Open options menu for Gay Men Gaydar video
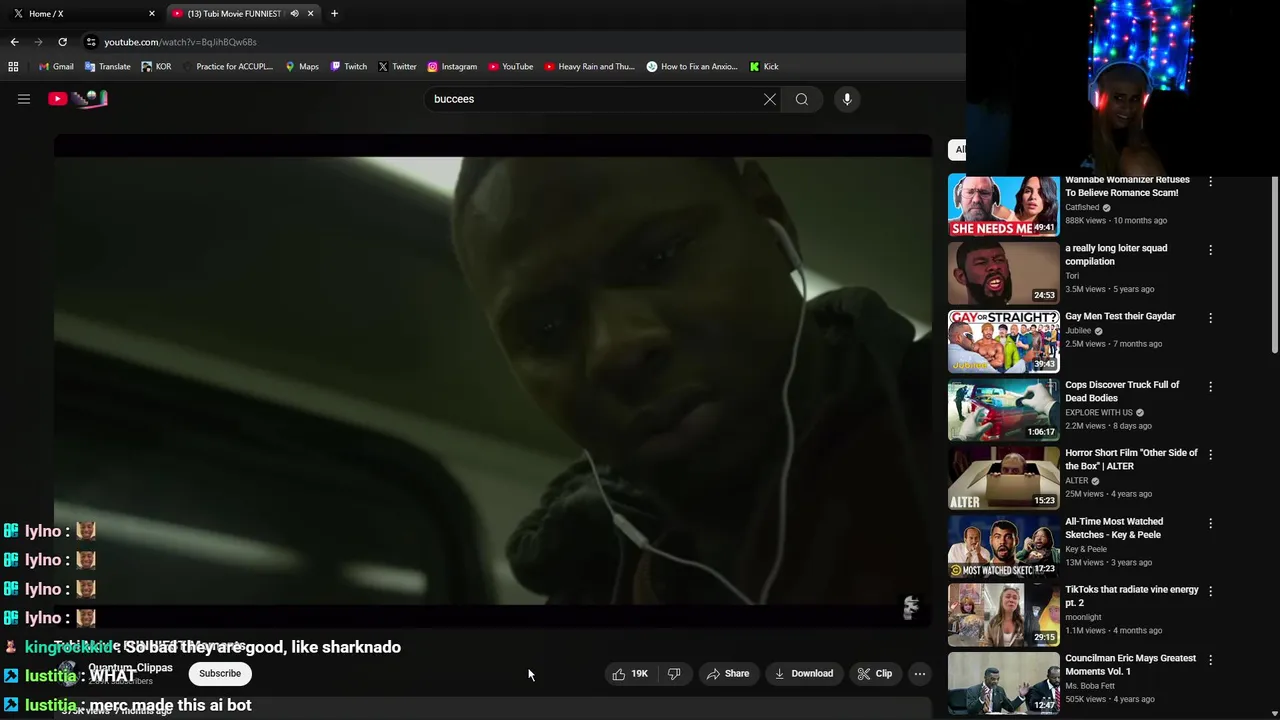Screen dimensions: 1280x720 tap(1210, 318)
